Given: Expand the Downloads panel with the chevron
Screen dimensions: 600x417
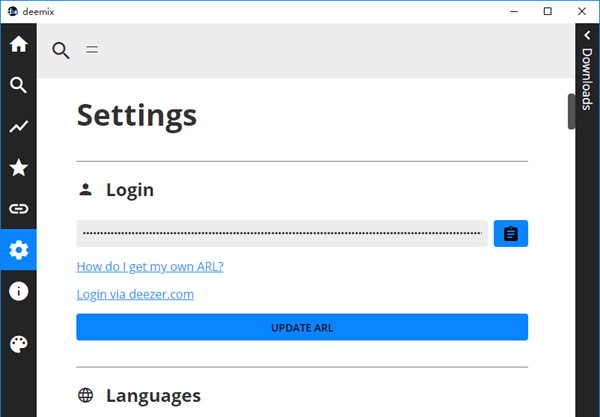Looking at the screenshot, I should pos(587,35).
